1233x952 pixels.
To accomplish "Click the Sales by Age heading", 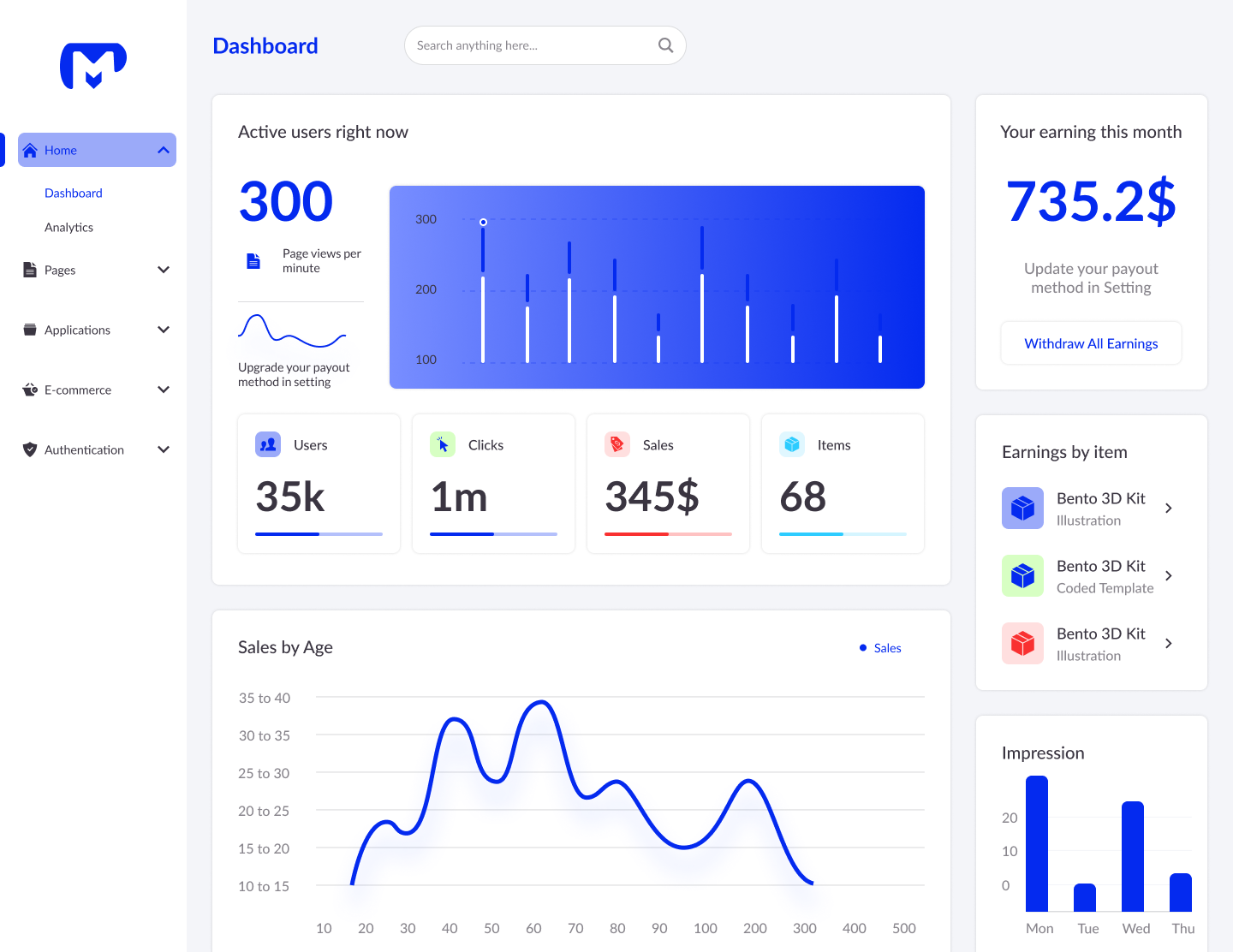I will [x=285, y=647].
